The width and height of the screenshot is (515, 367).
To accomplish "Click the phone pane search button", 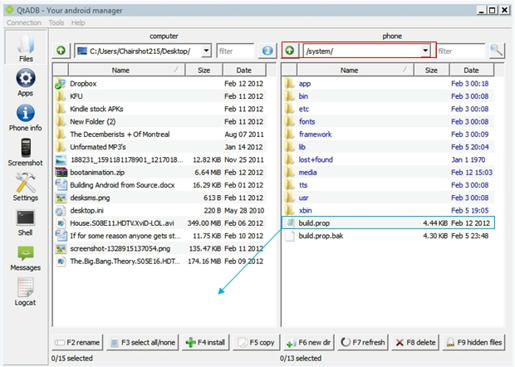I will click(x=496, y=51).
